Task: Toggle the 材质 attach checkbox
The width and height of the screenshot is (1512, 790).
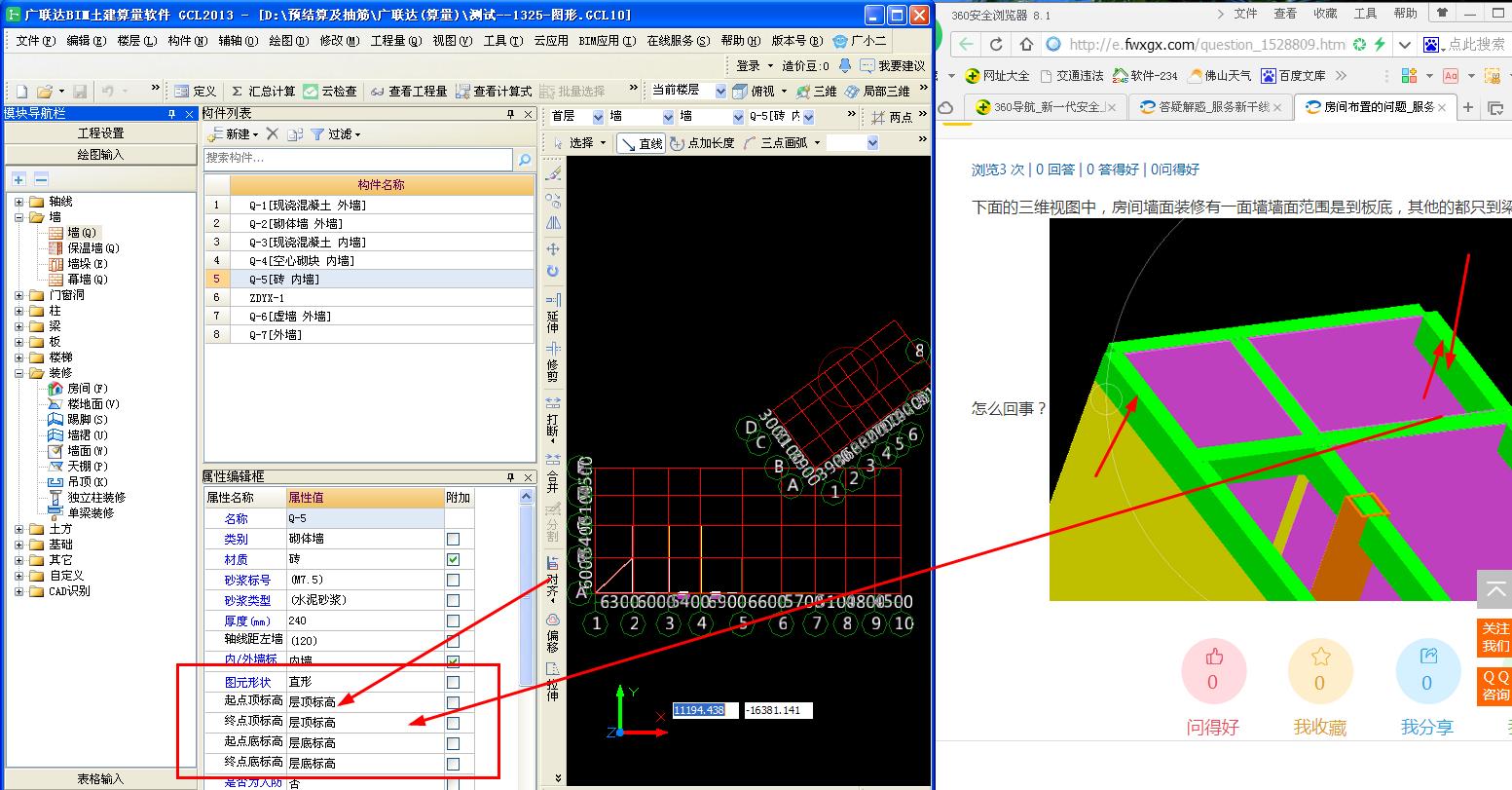Action: click(453, 559)
